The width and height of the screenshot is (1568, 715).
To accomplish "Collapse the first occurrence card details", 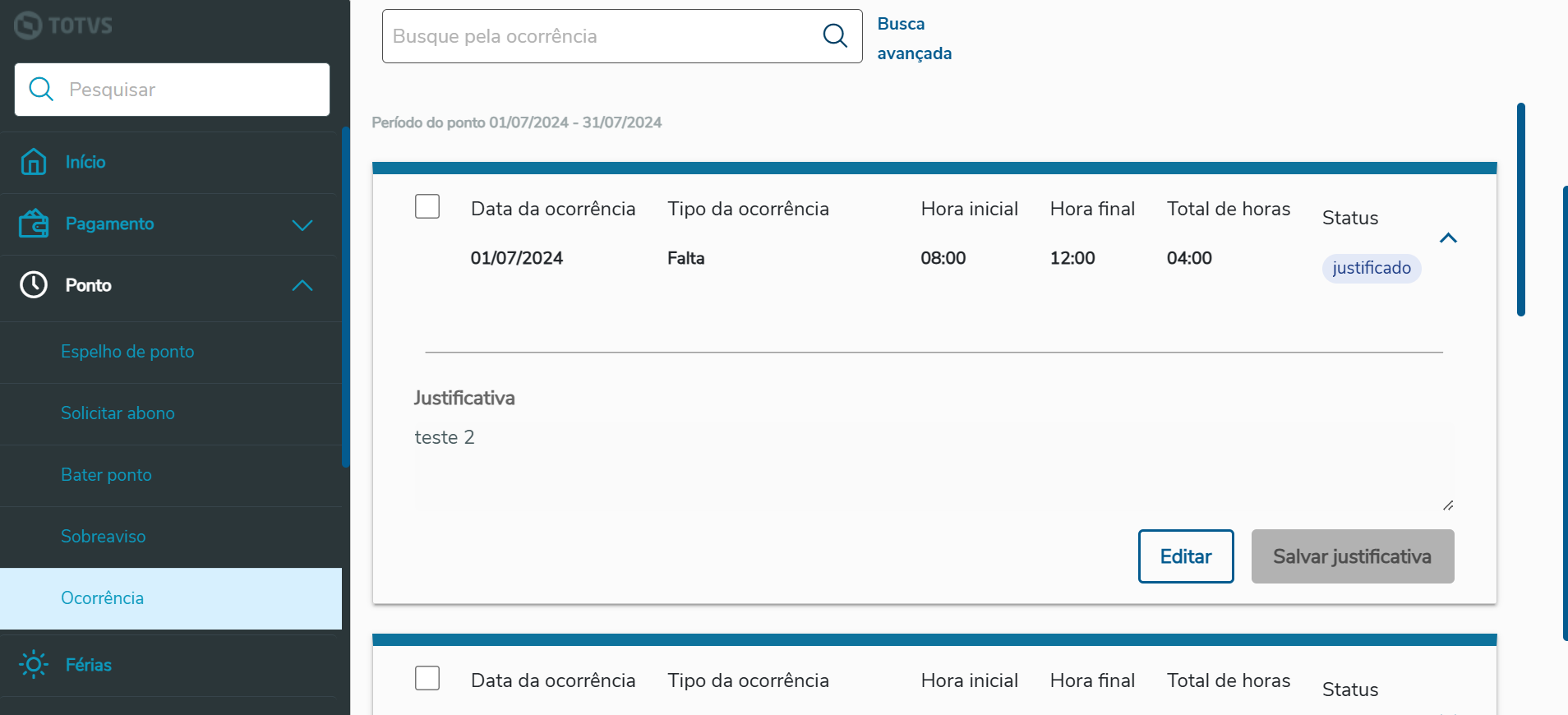I will click(x=1448, y=238).
